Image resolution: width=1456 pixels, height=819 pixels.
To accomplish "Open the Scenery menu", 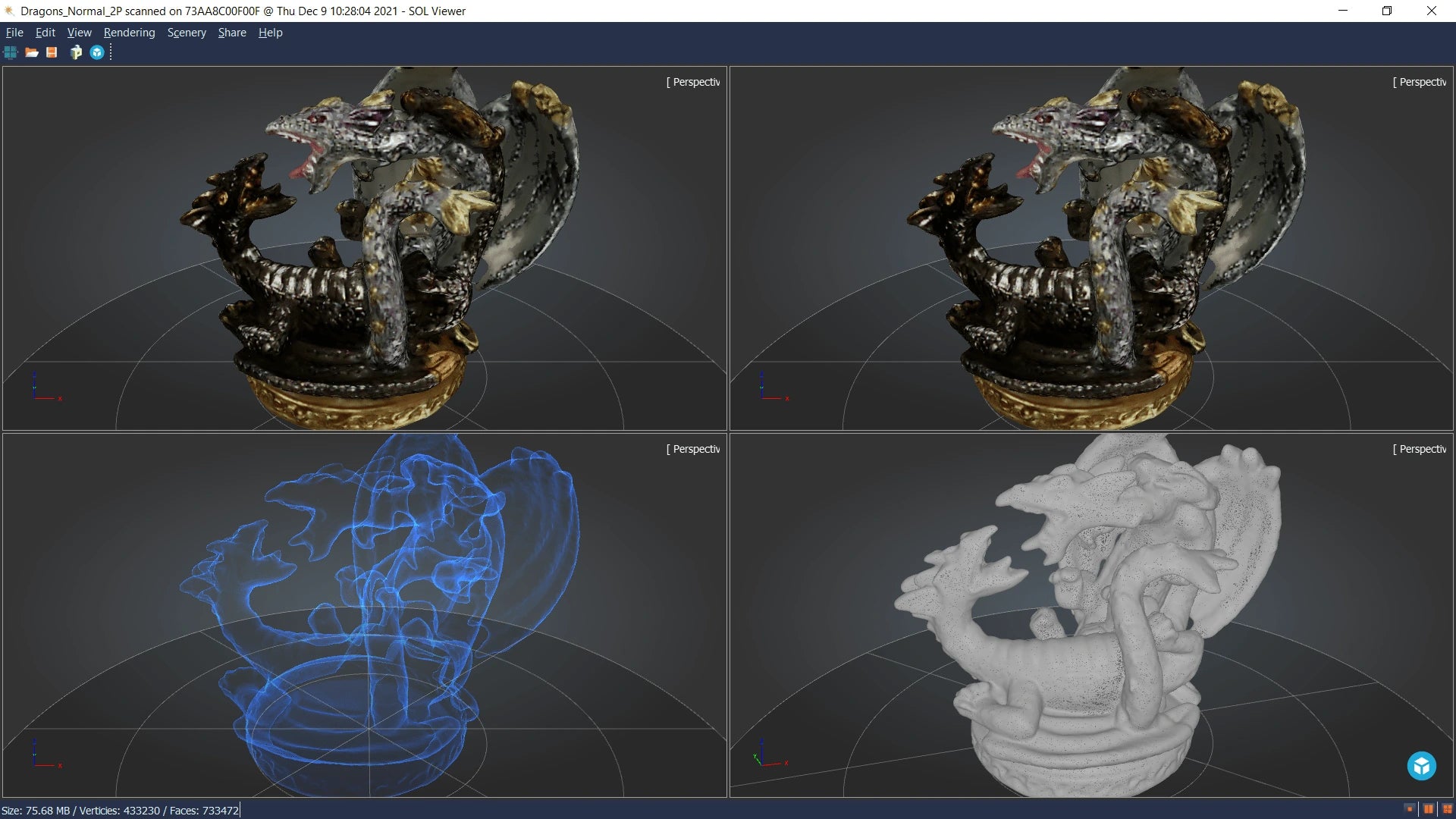I will (187, 33).
